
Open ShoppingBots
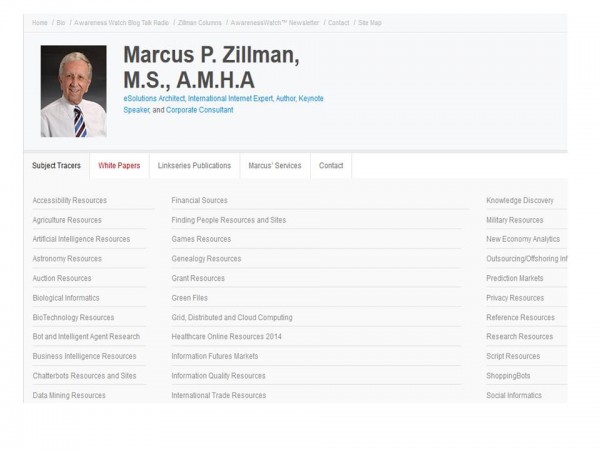tap(508, 376)
